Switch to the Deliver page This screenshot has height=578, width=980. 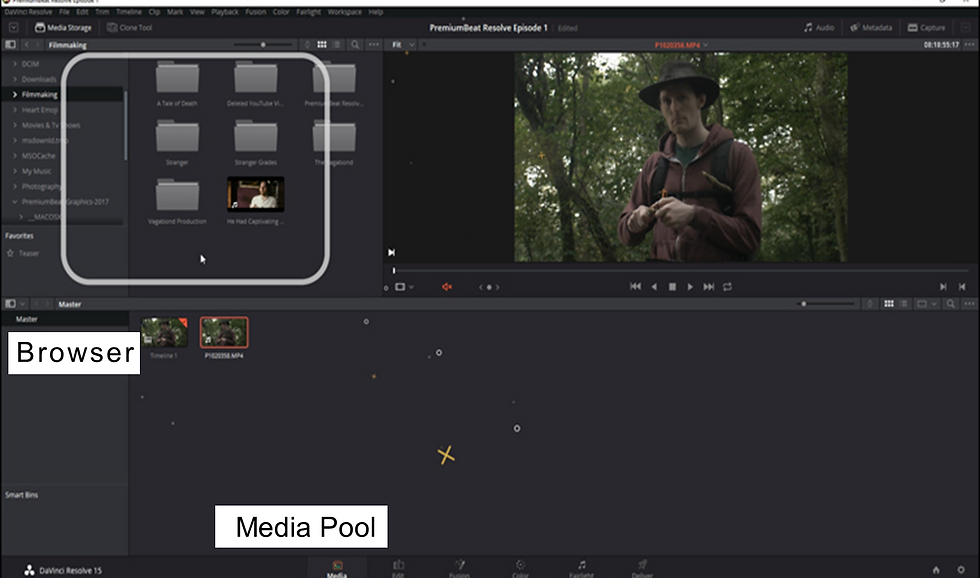click(x=642, y=568)
